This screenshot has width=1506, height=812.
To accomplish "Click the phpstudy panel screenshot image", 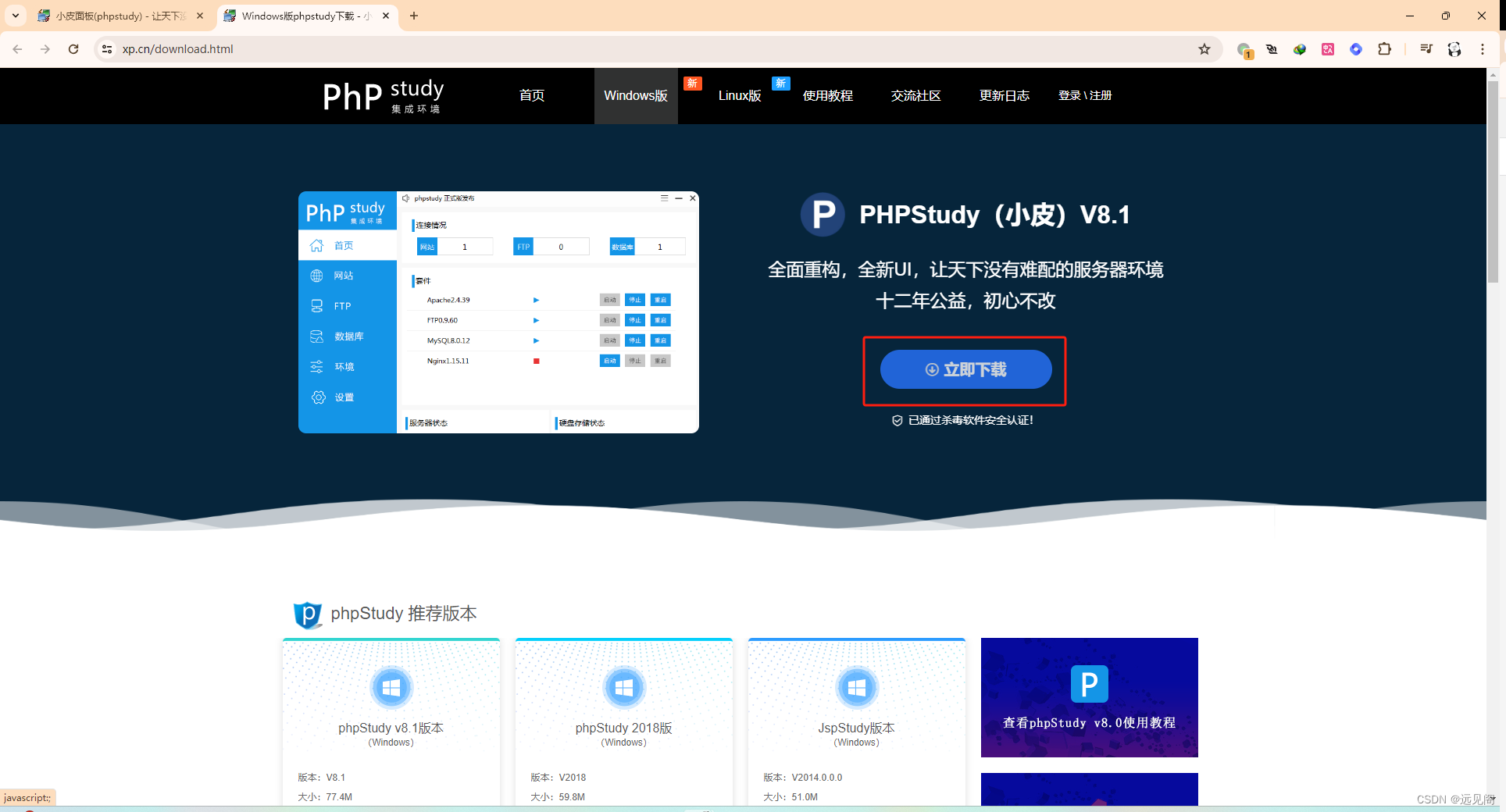I will click(498, 312).
